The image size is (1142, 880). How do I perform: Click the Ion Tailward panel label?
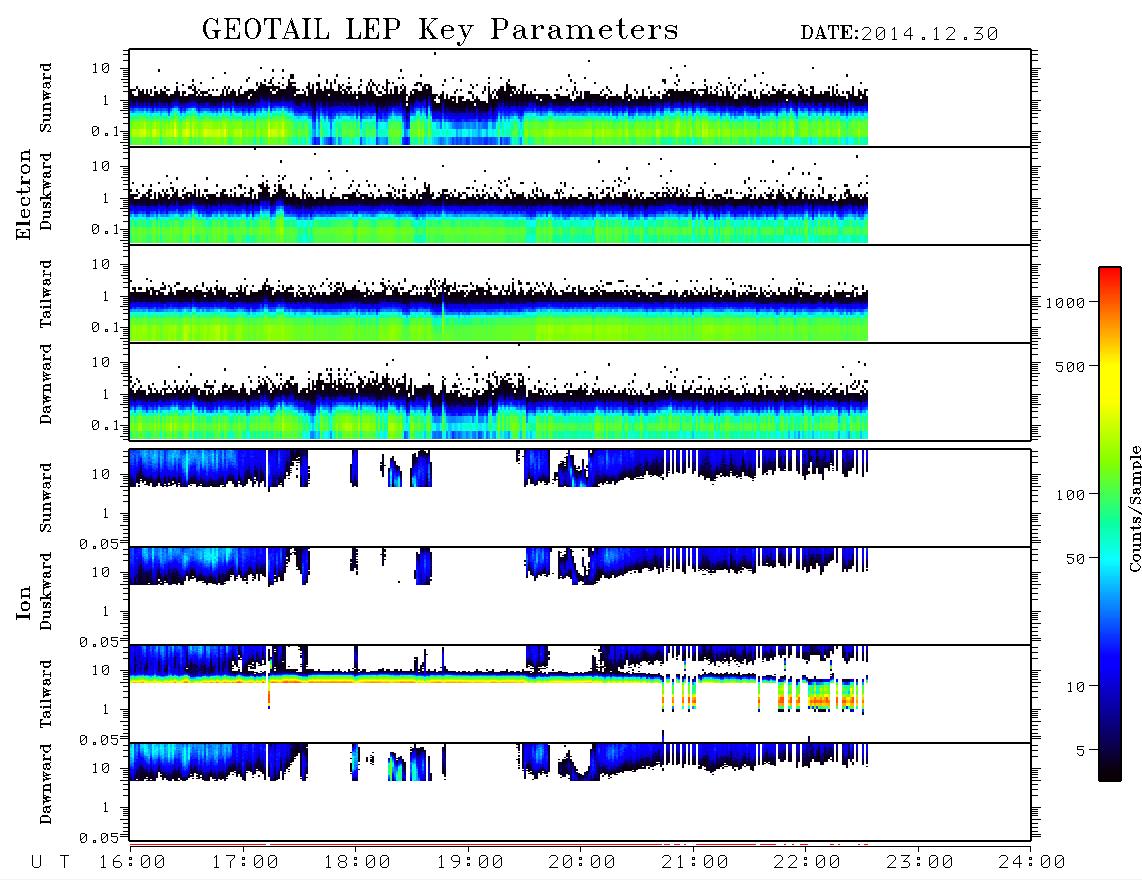(46, 694)
